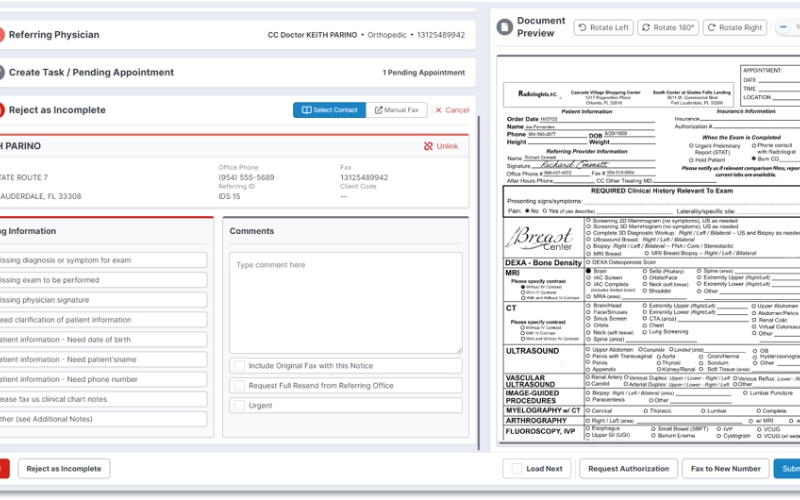Click the Create Task section icon
The width and height of the screenshot is (800, 500).
[2, 72]
